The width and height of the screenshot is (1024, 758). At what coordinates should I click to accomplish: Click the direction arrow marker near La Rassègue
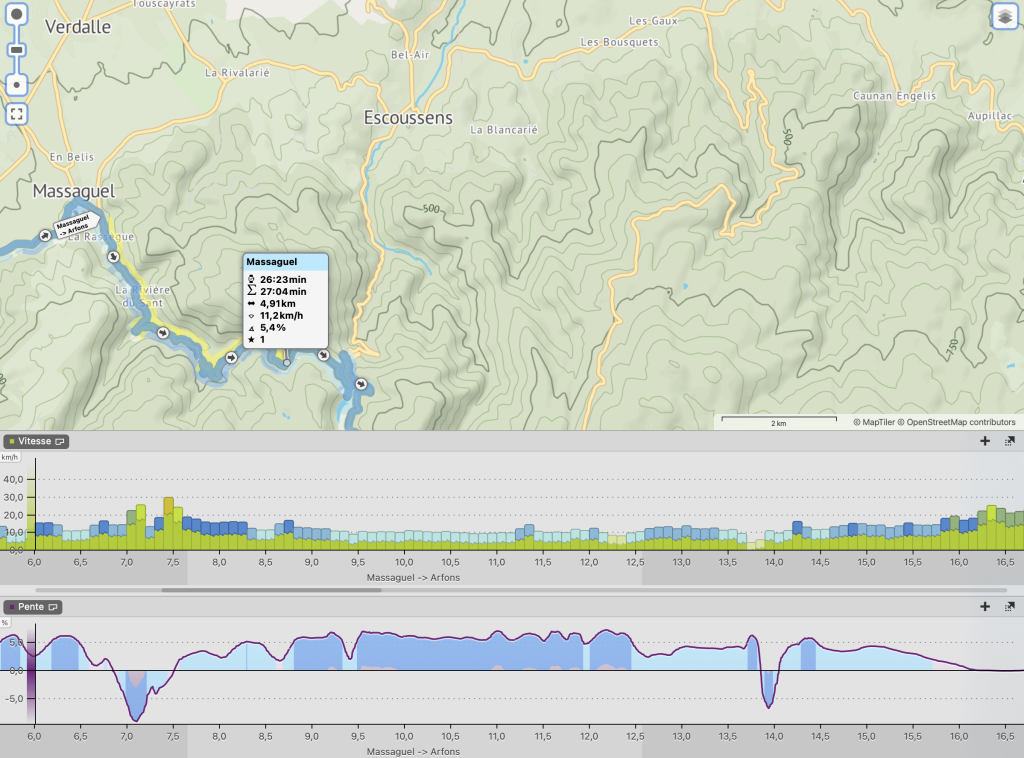tap(113, 257)
